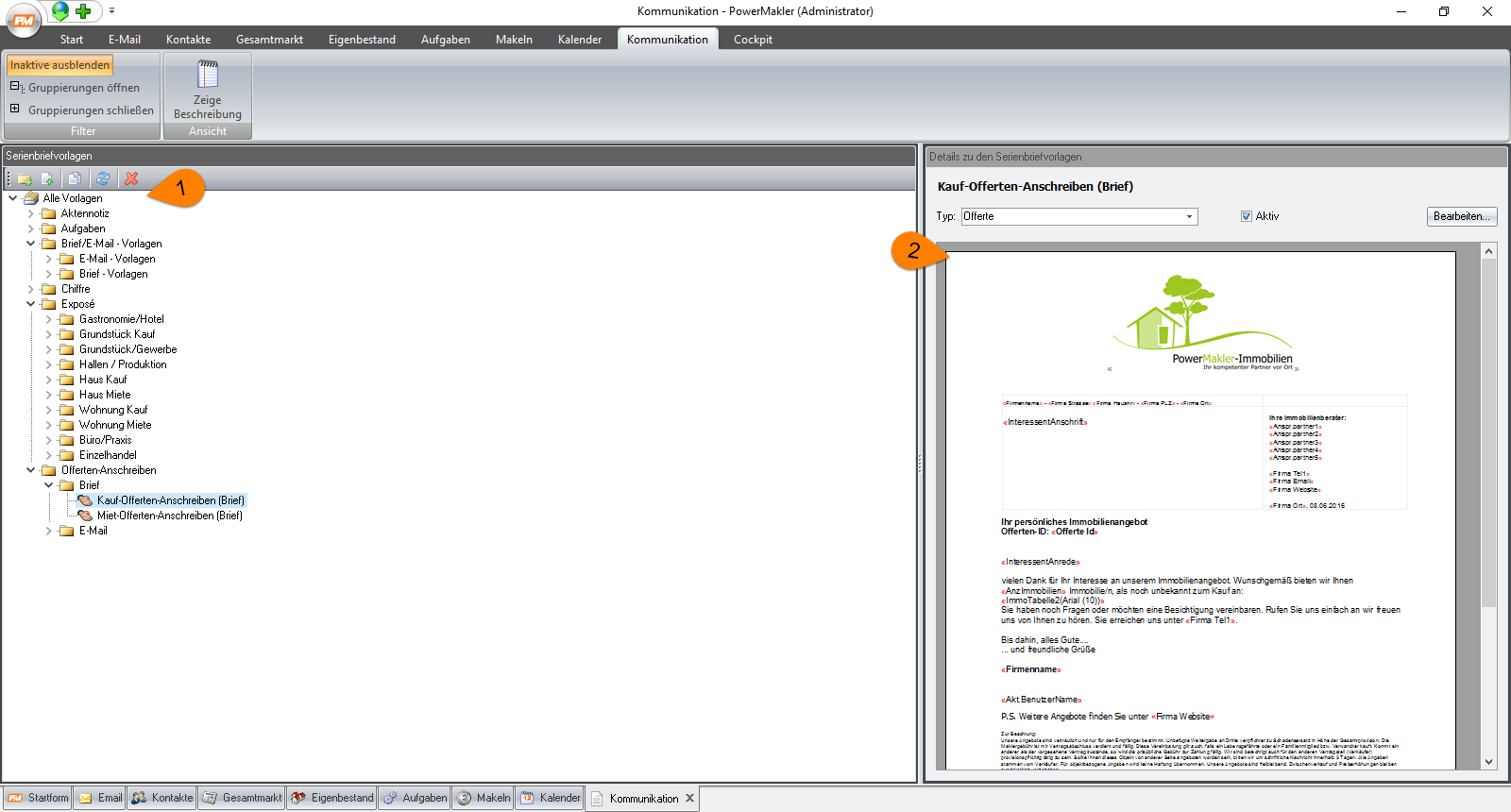
Task: Collapse the Exposé folder
Action: (31, 304)
